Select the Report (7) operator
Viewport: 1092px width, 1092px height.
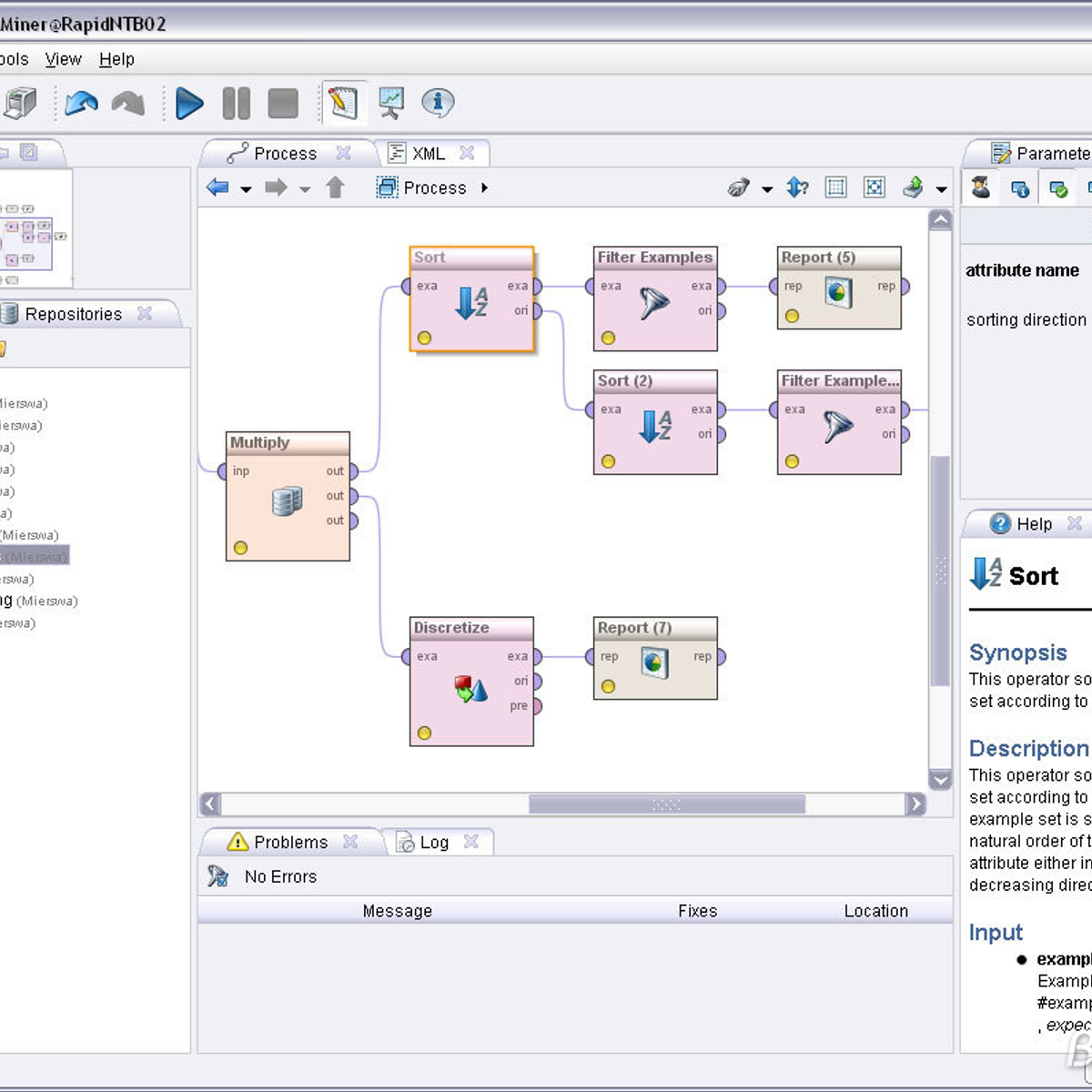coord(655,658)
